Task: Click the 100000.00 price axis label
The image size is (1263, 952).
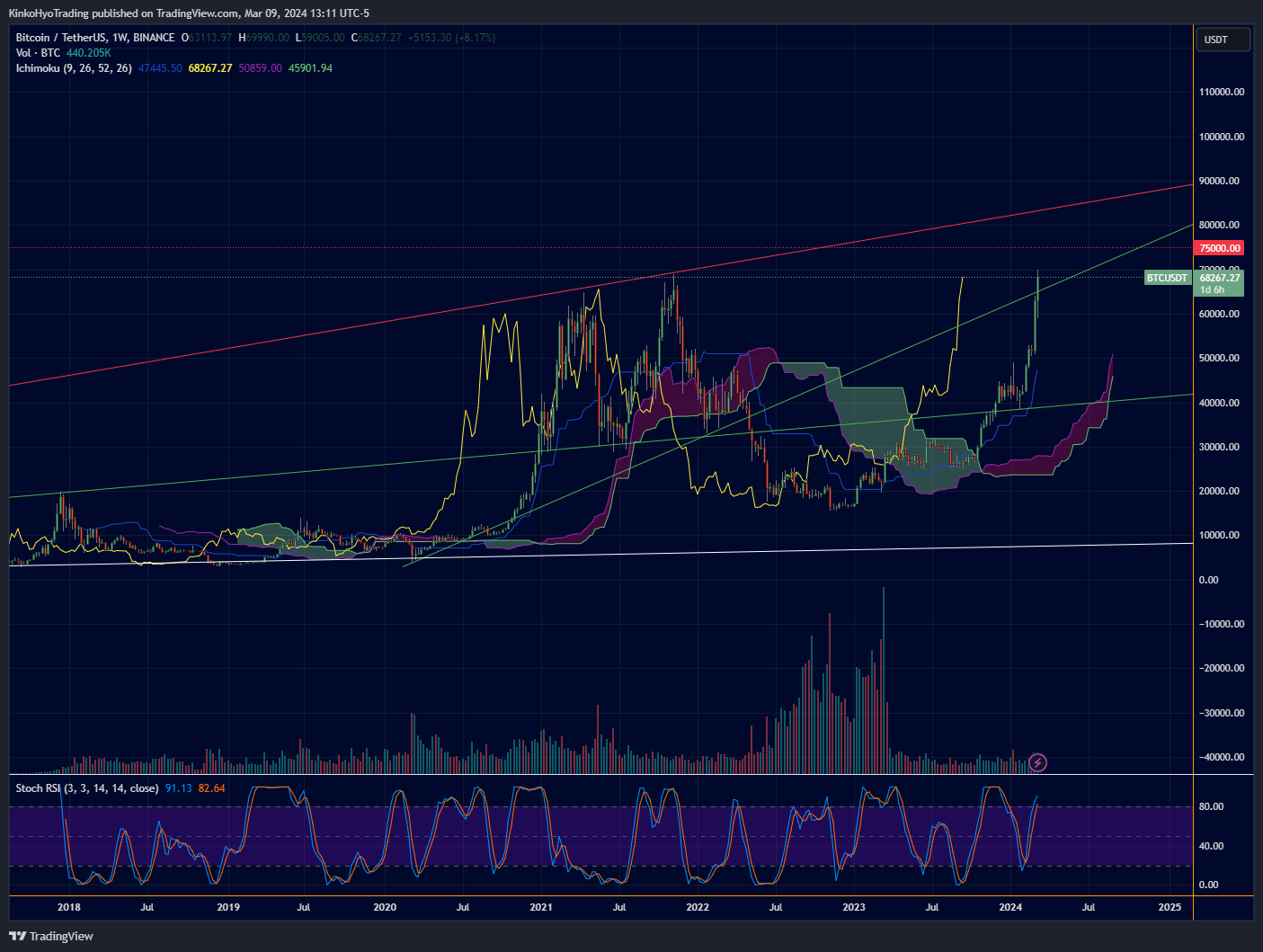Action: click(1222, 138)
